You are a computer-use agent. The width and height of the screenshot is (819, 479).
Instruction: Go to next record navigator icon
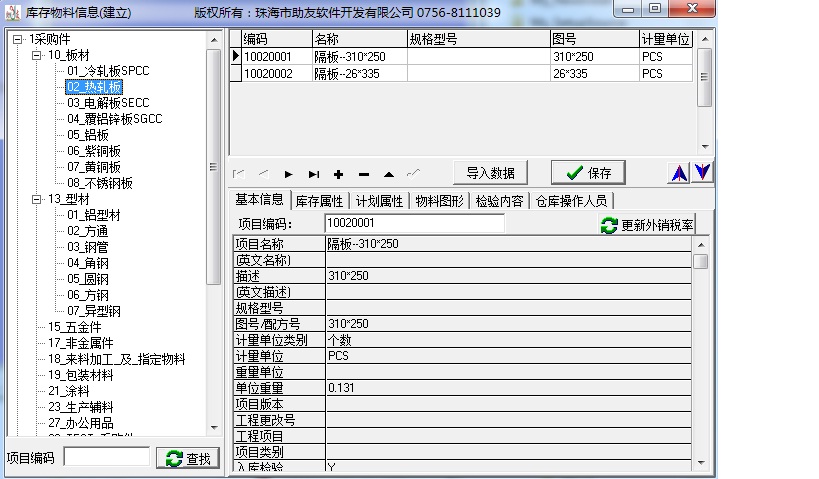289,174
